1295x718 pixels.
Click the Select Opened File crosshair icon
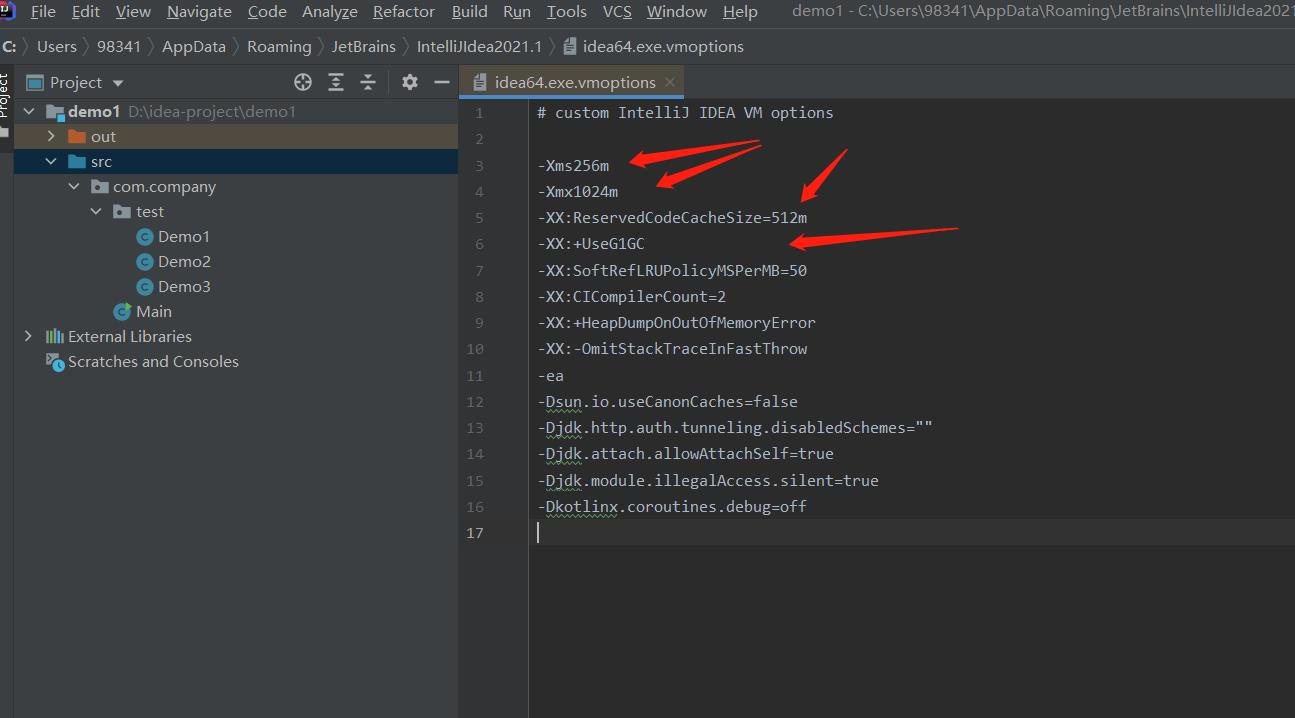tap(303, 82)
